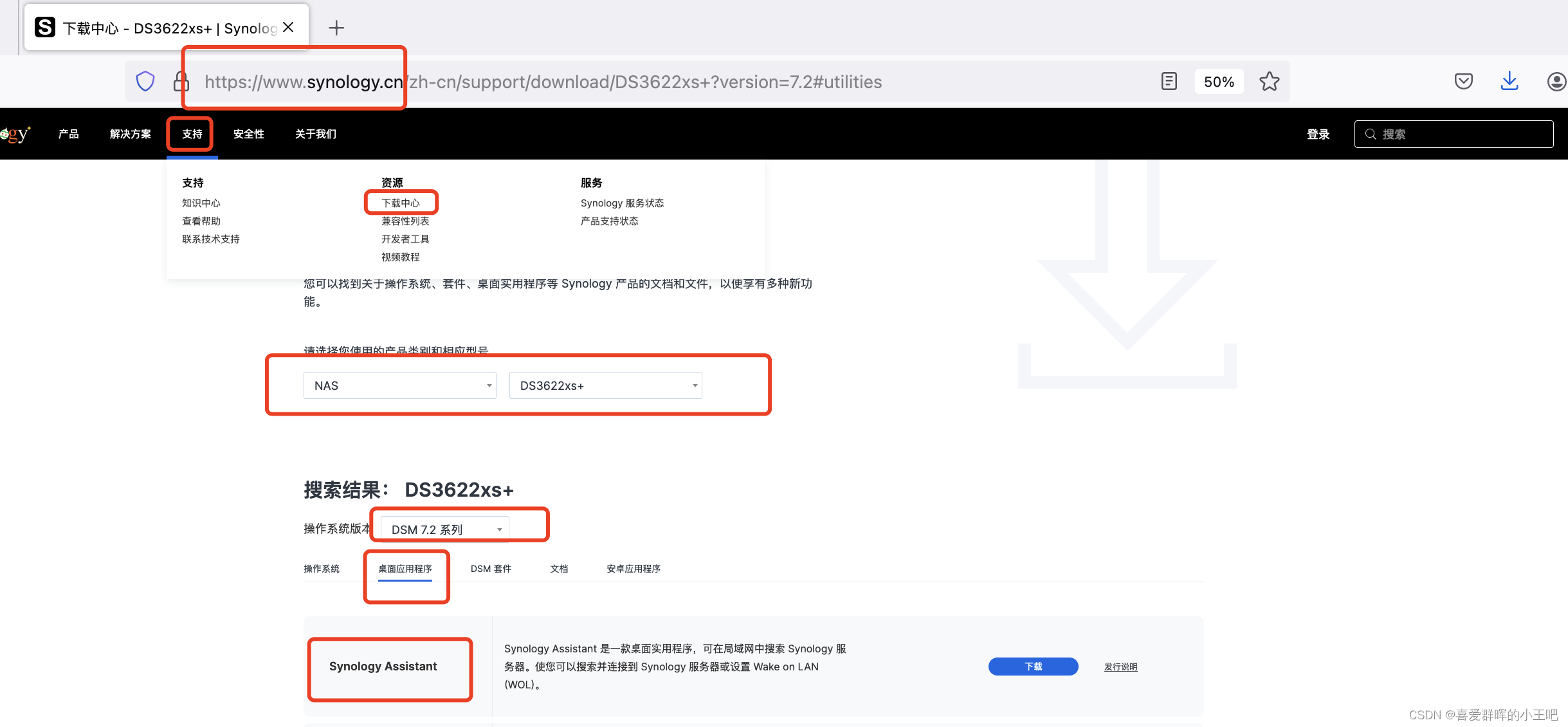Open the 发行说明 release notes link
The width and height of the screenshot is (1568, 727).
[1120, 667]
